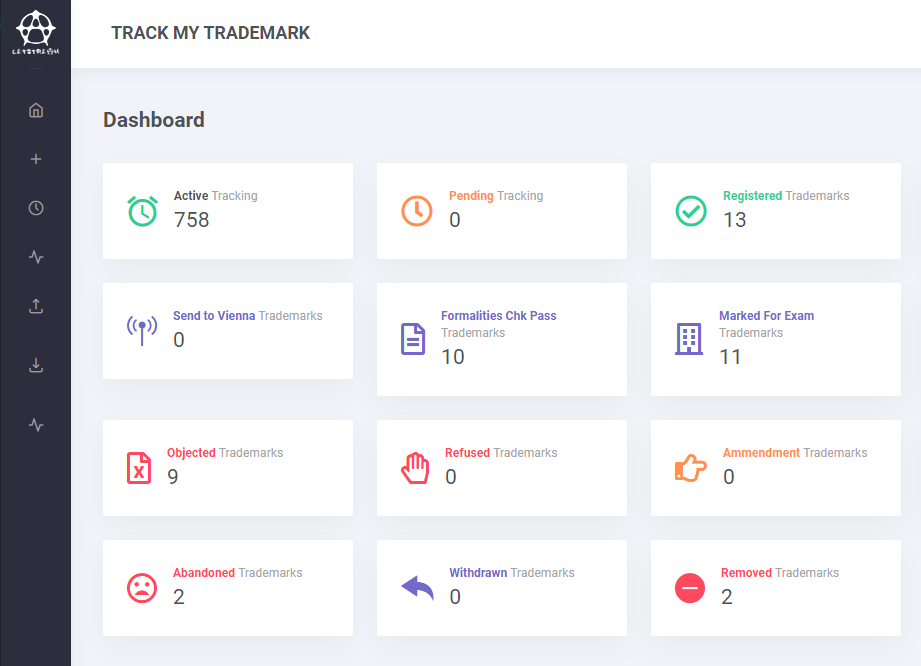Screen dimensions: 921x666
Task: Click the Ammendment Trademarks count 0
Action: pos(728,476)
